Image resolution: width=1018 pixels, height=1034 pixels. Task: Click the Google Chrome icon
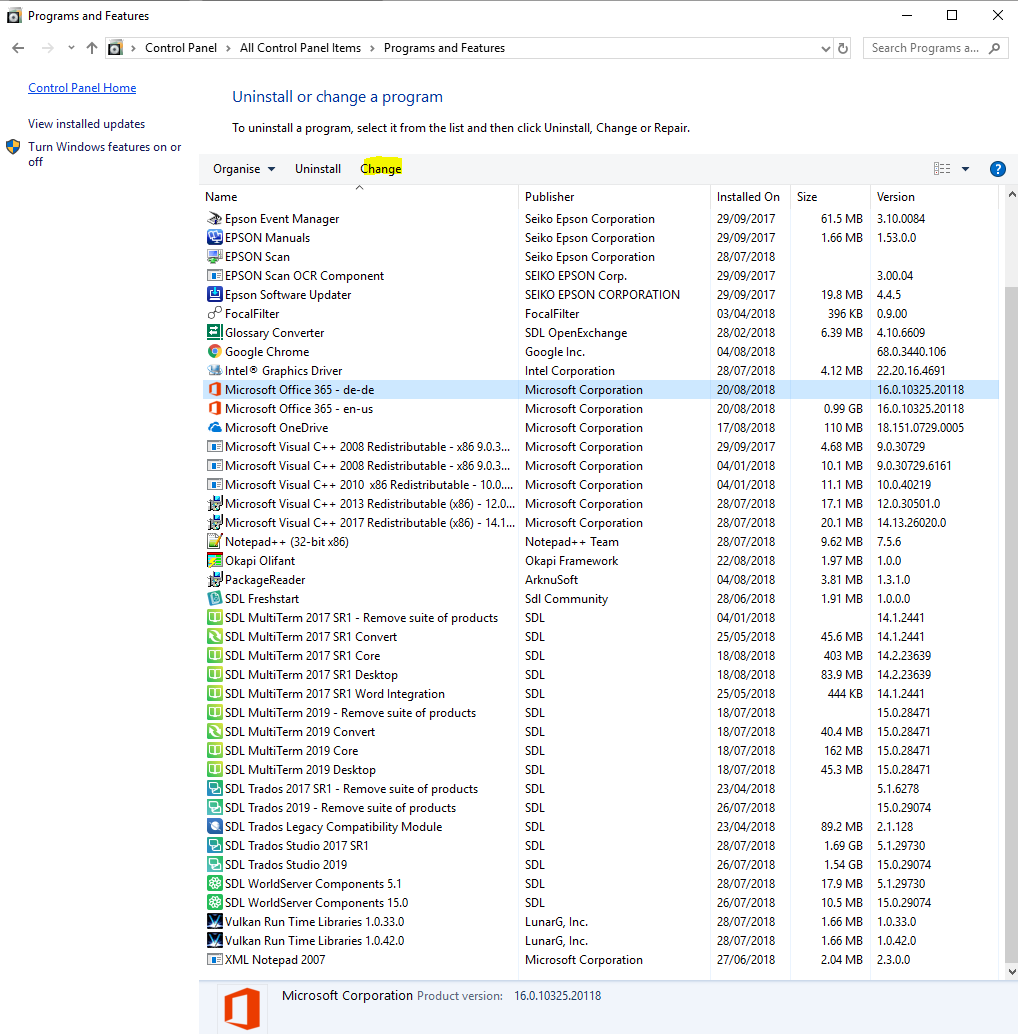[214, 351]
